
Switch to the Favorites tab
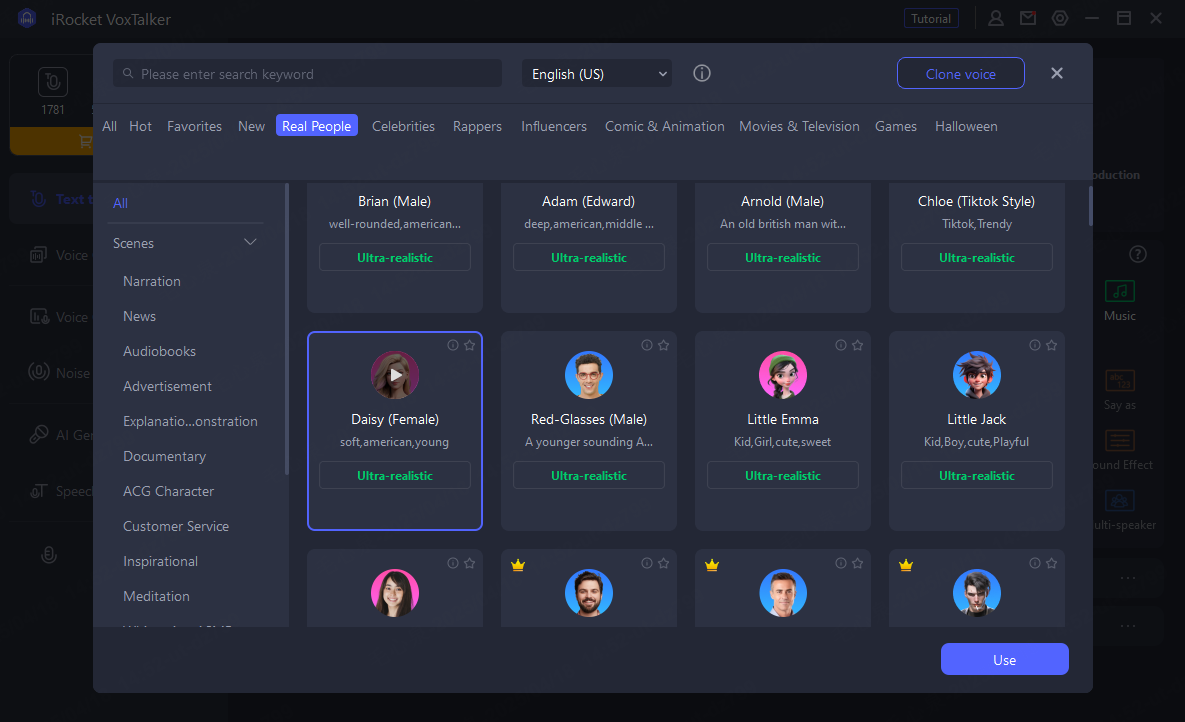pyautogui.click(x=194, y=126)
